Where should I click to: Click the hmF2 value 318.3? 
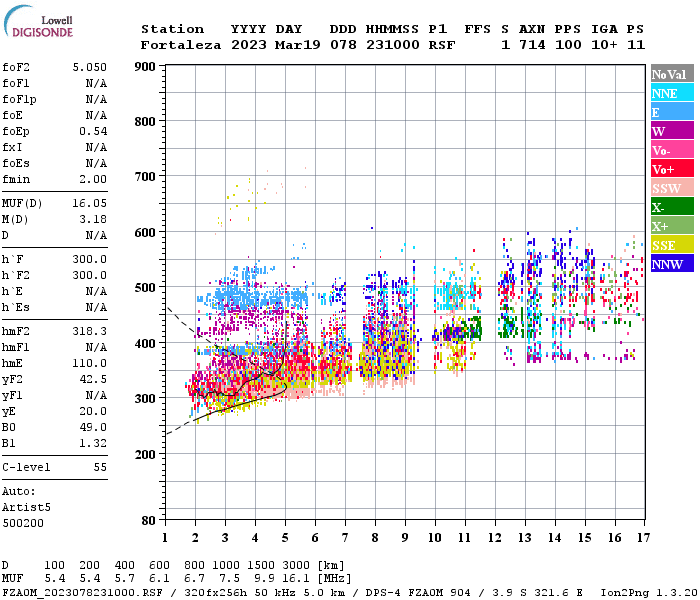coord(90,331)
